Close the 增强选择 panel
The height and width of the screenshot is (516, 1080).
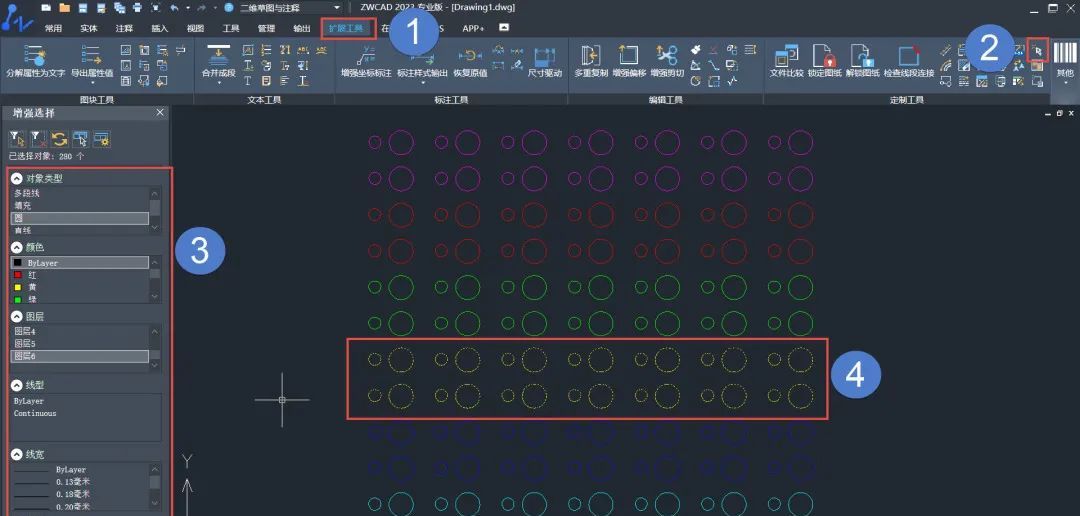(160, 113)
